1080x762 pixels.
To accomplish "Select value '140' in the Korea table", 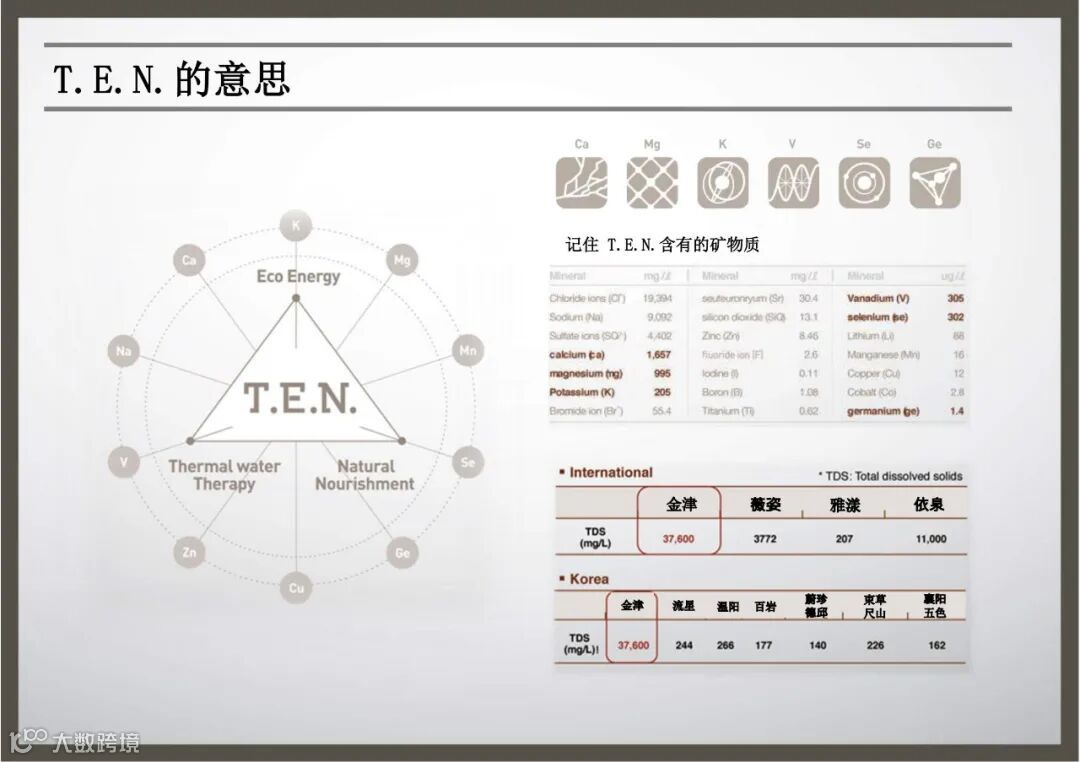I will tap(818, 646).
